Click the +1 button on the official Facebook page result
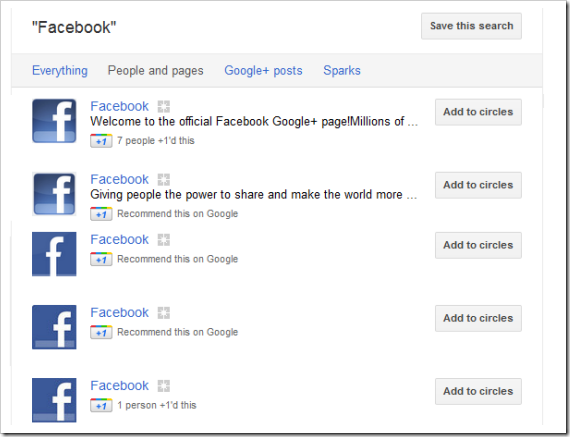Screen dimensions: 570x437 [x=101, y=141]
